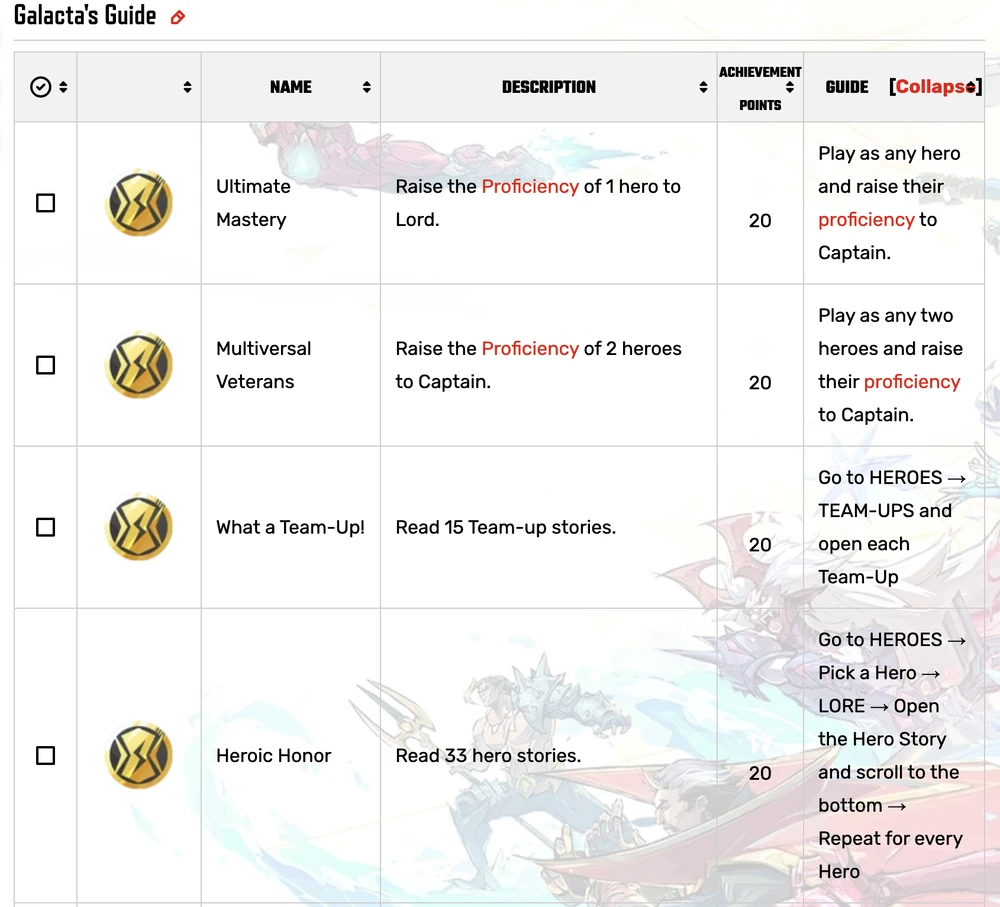Viewport: 1000px width, 907px height.
Task: Click the Ultimate Mastery achievement badge icon
Action: 139,203
